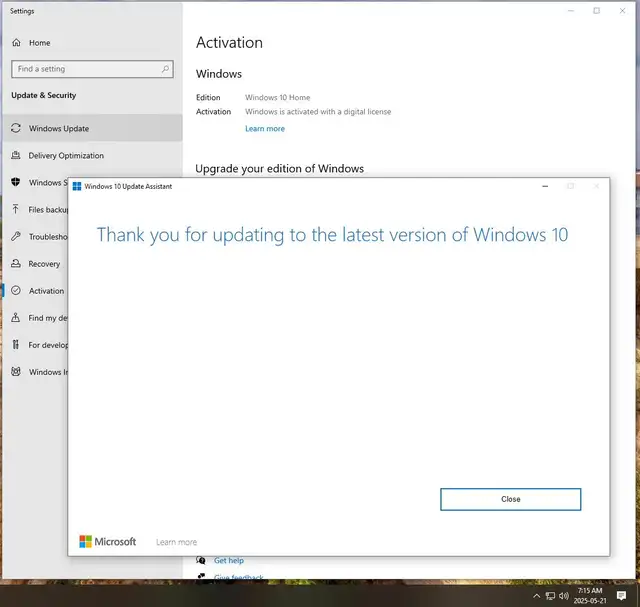Open Learn more link beside Microsoft logo
Image resolution: width=640 pixels, height=607 pixels.
tap(176, 542)
